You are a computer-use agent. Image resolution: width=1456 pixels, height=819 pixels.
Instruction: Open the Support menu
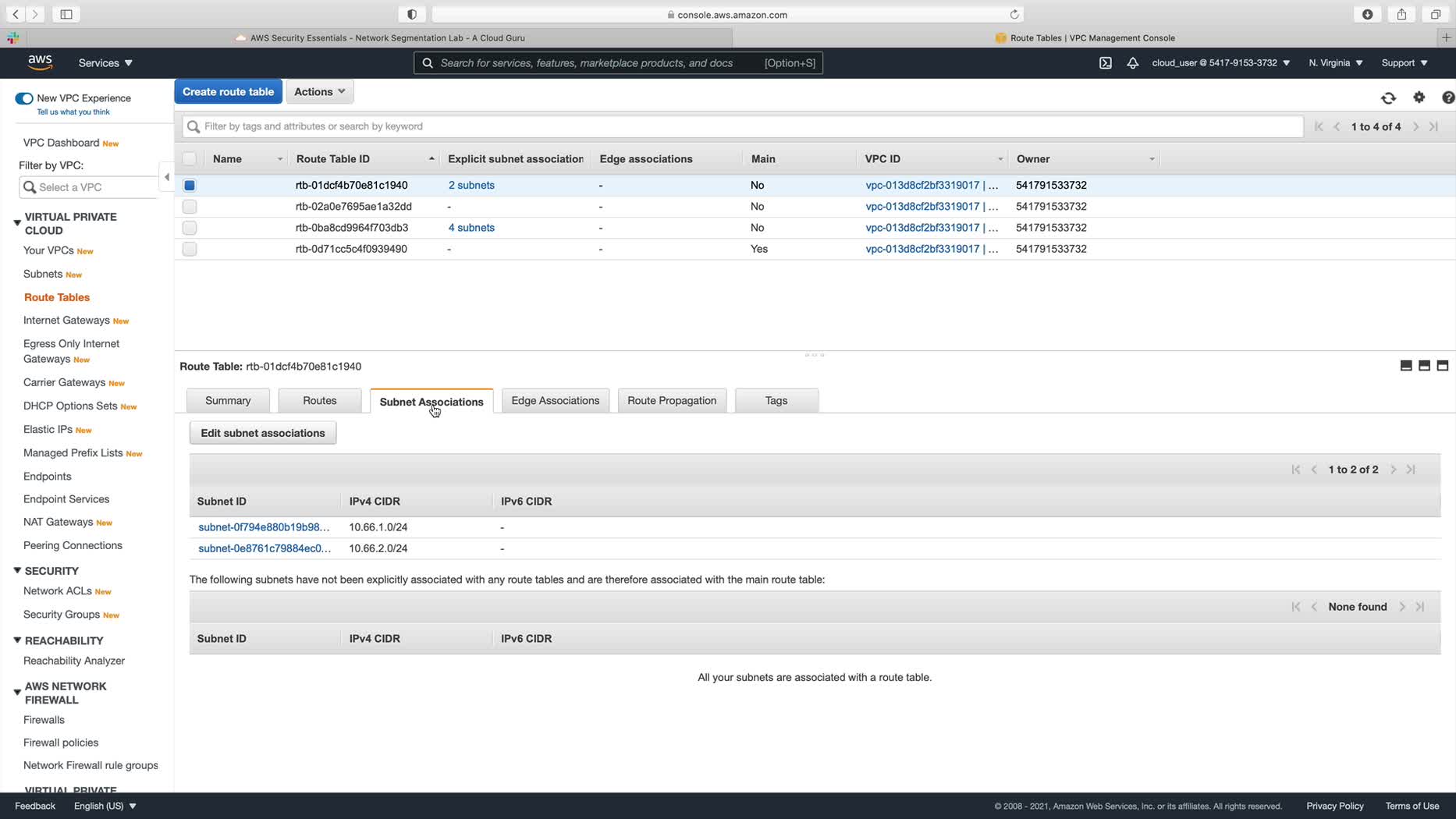[x=1405, y=63]
